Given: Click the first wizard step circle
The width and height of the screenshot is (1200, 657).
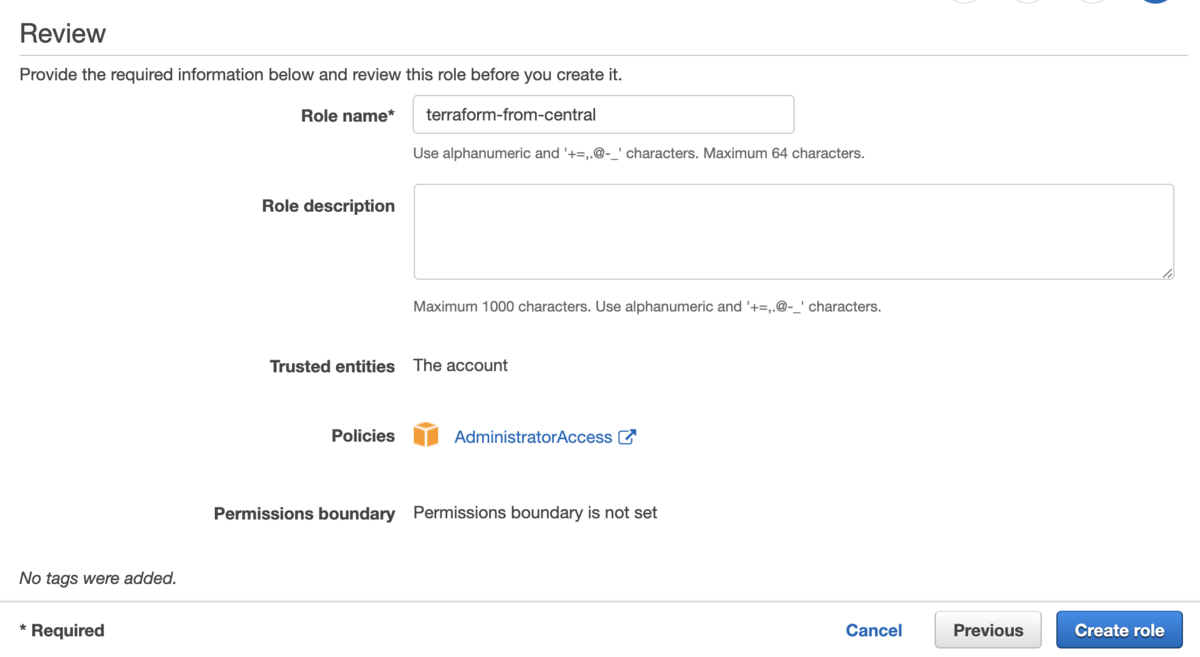Looking at the screenshot, I should 965,1.
